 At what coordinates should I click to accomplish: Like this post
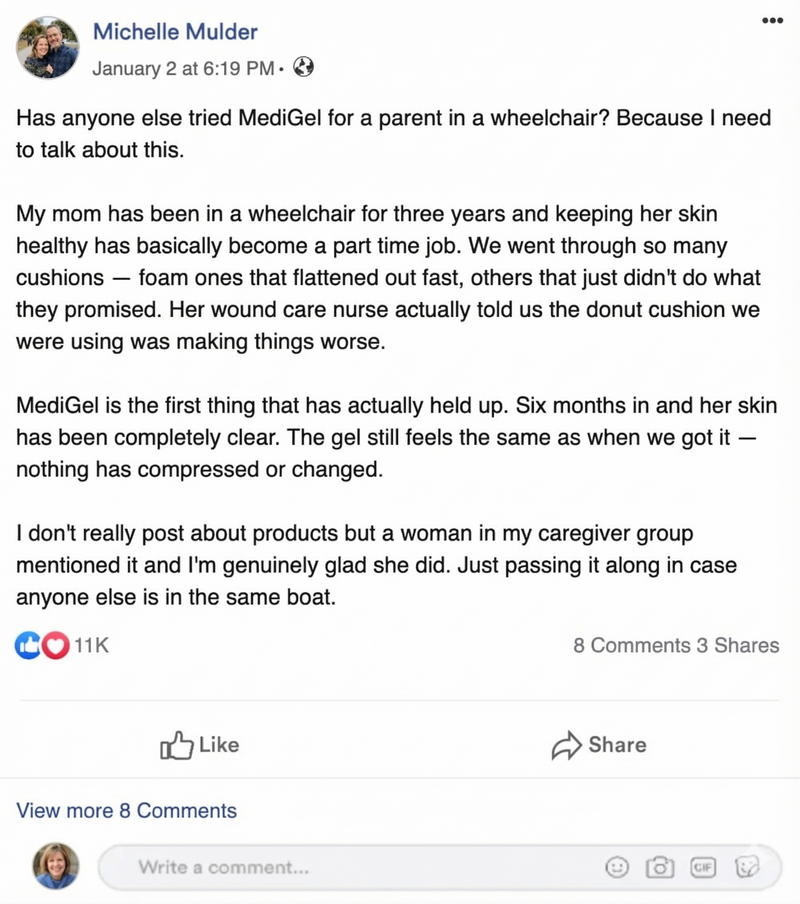(200, 745)
